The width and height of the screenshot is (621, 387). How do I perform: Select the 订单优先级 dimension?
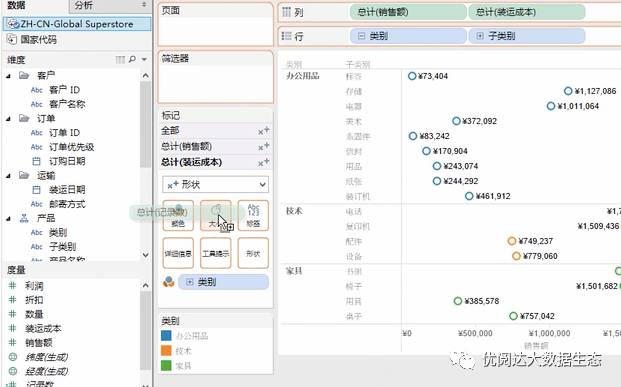pyautogui.click(x=72, y=147)
